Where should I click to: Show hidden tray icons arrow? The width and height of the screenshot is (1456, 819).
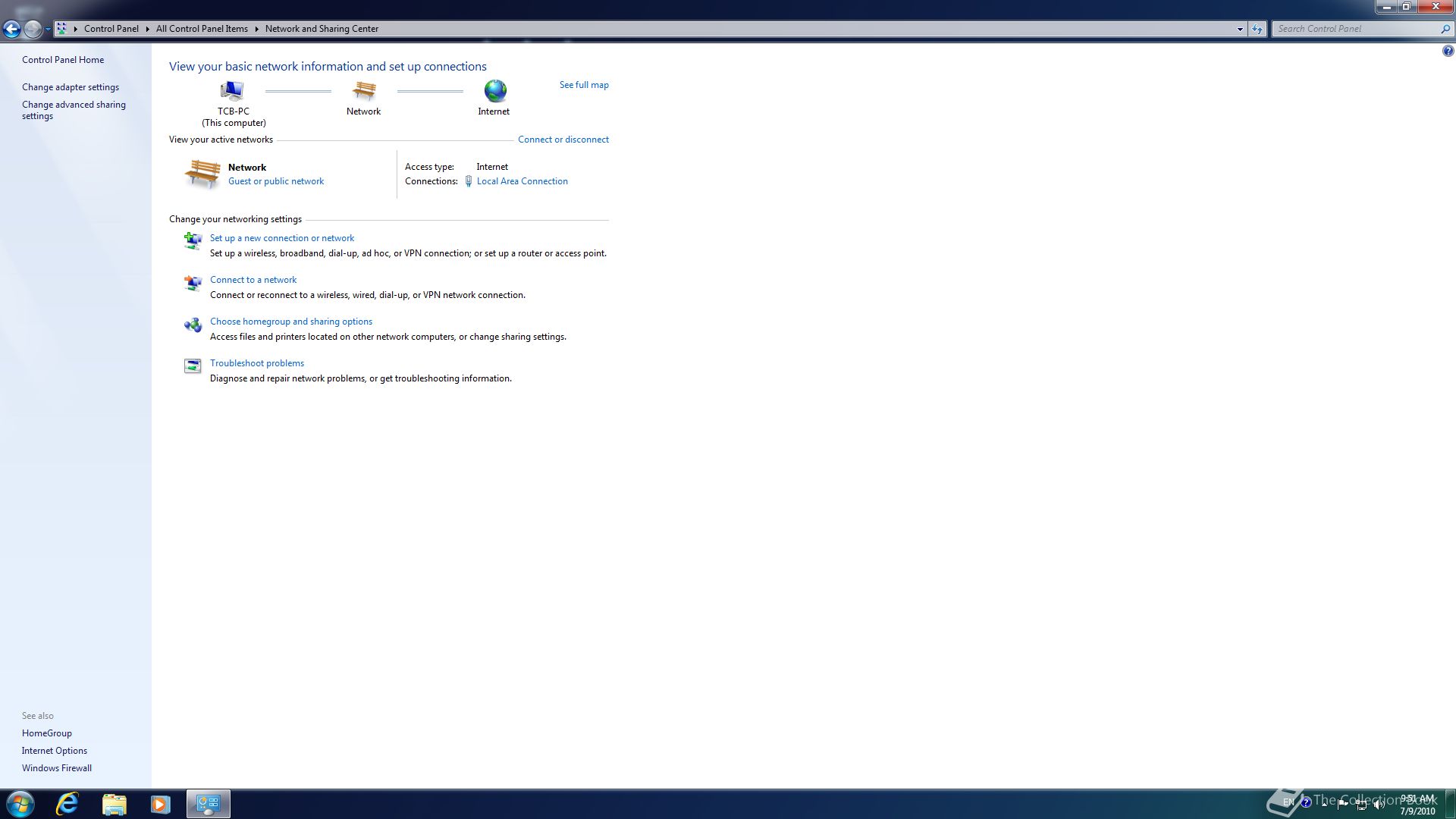point(1324,803)
